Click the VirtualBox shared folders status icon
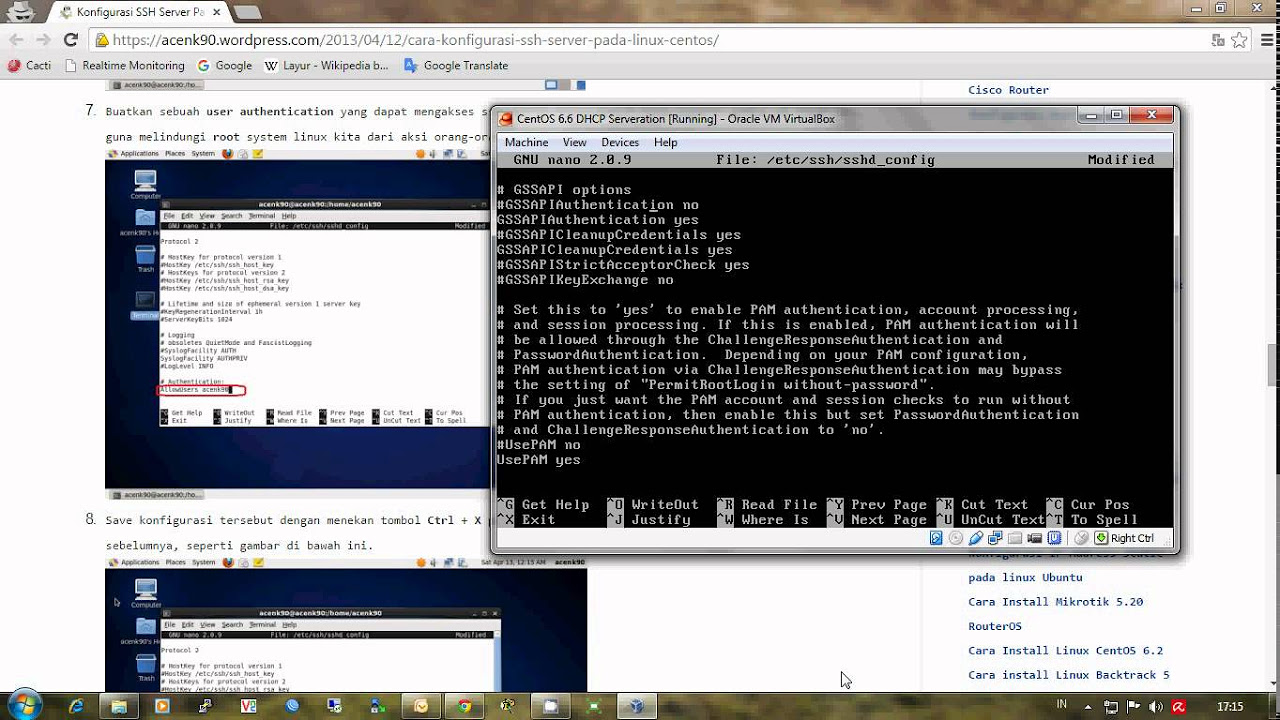This screenshot has width=1280, height=720. click(x=1014, y=538)
